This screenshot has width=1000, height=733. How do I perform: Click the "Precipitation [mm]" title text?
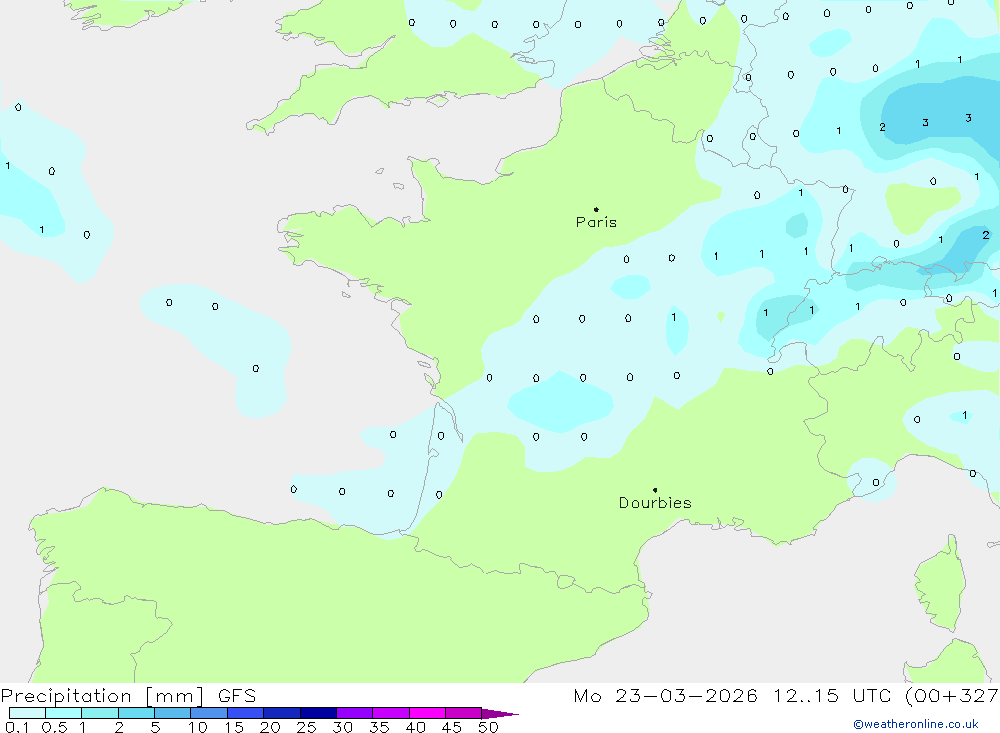(x=102, y=696)
